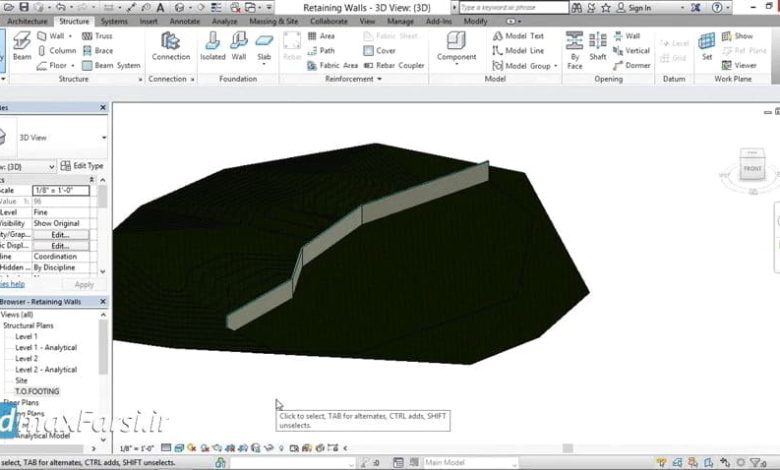Click the keyword search input field

coord(512,7)
